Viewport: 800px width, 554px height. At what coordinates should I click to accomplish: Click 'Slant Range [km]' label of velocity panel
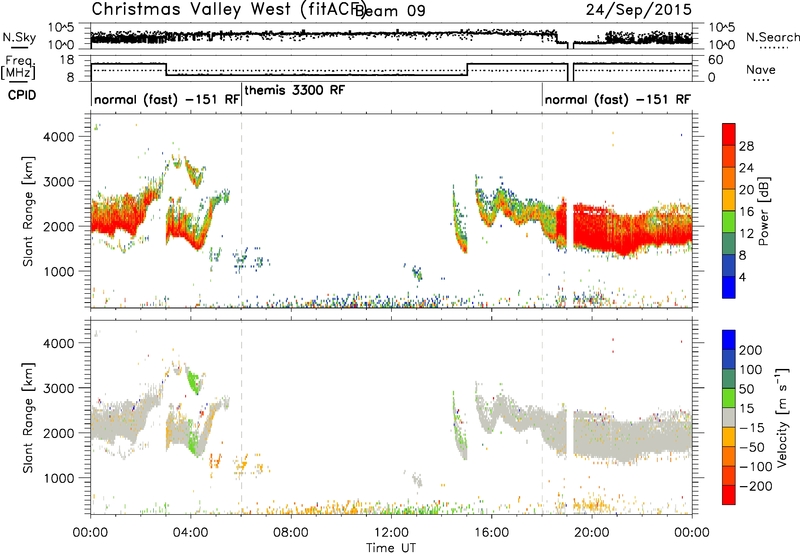point(28,417)
